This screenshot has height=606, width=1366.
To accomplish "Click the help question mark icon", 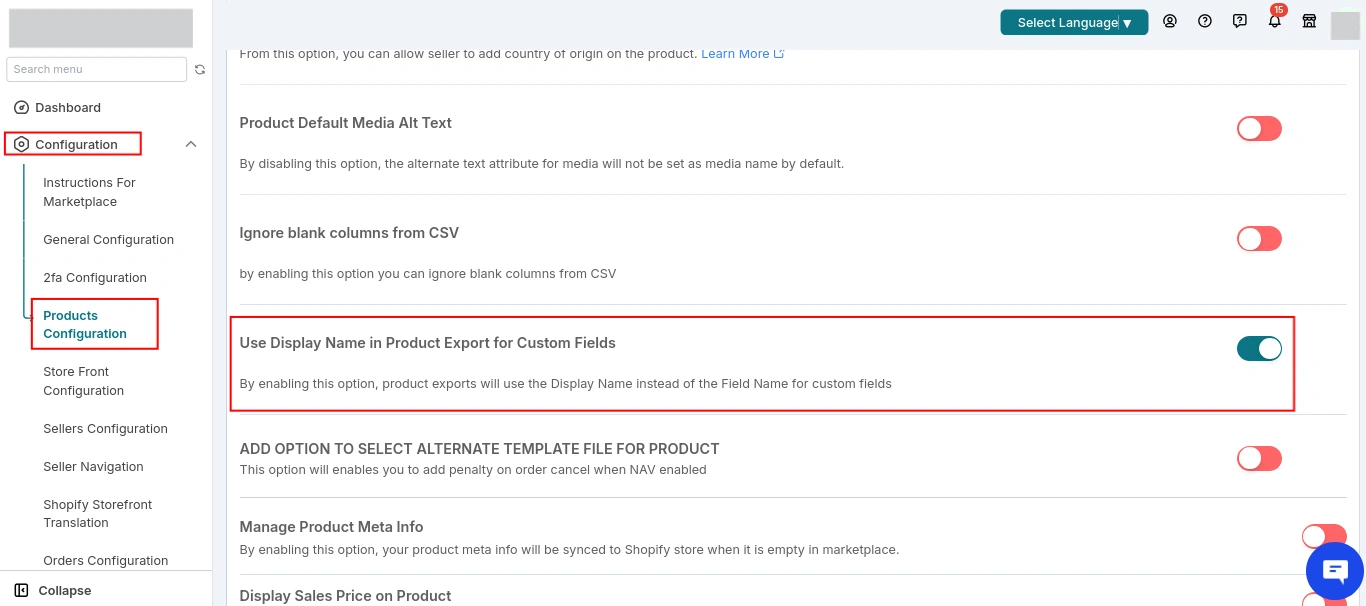I will (1205, 21).
